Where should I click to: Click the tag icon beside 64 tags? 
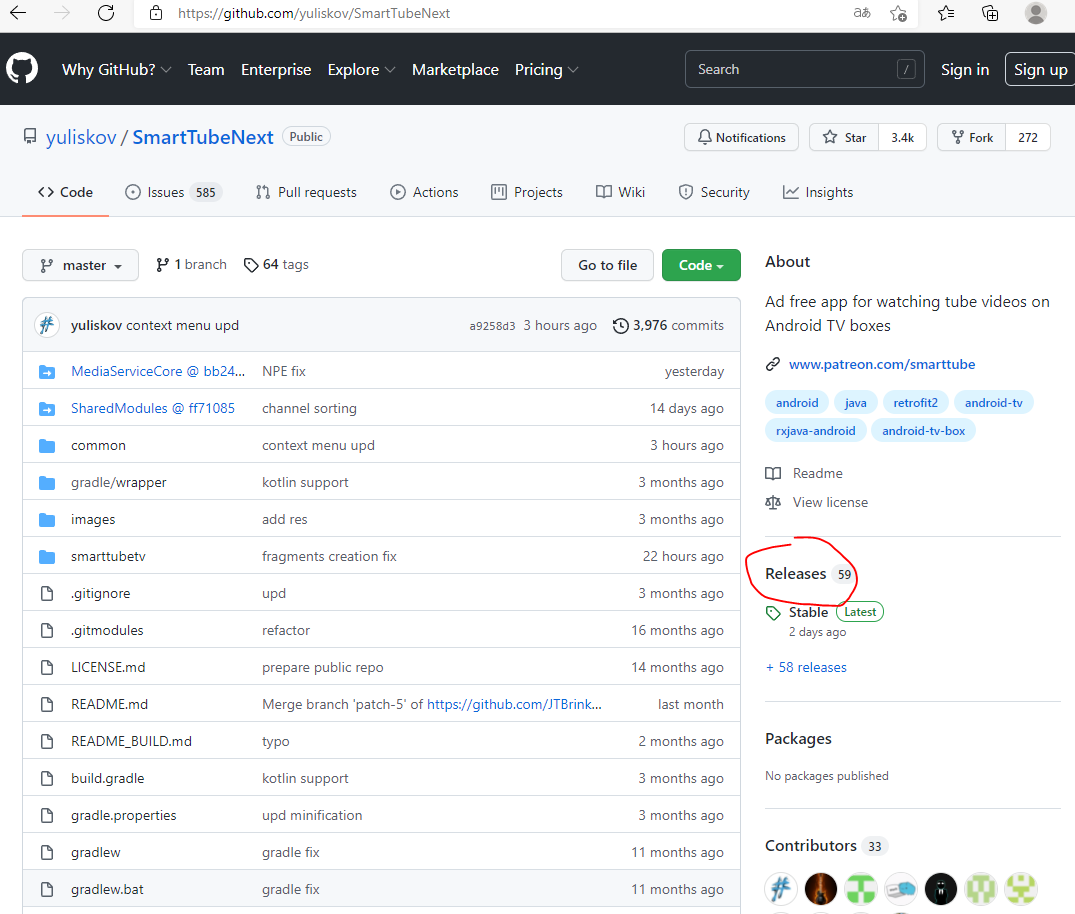tap(251, 265)
